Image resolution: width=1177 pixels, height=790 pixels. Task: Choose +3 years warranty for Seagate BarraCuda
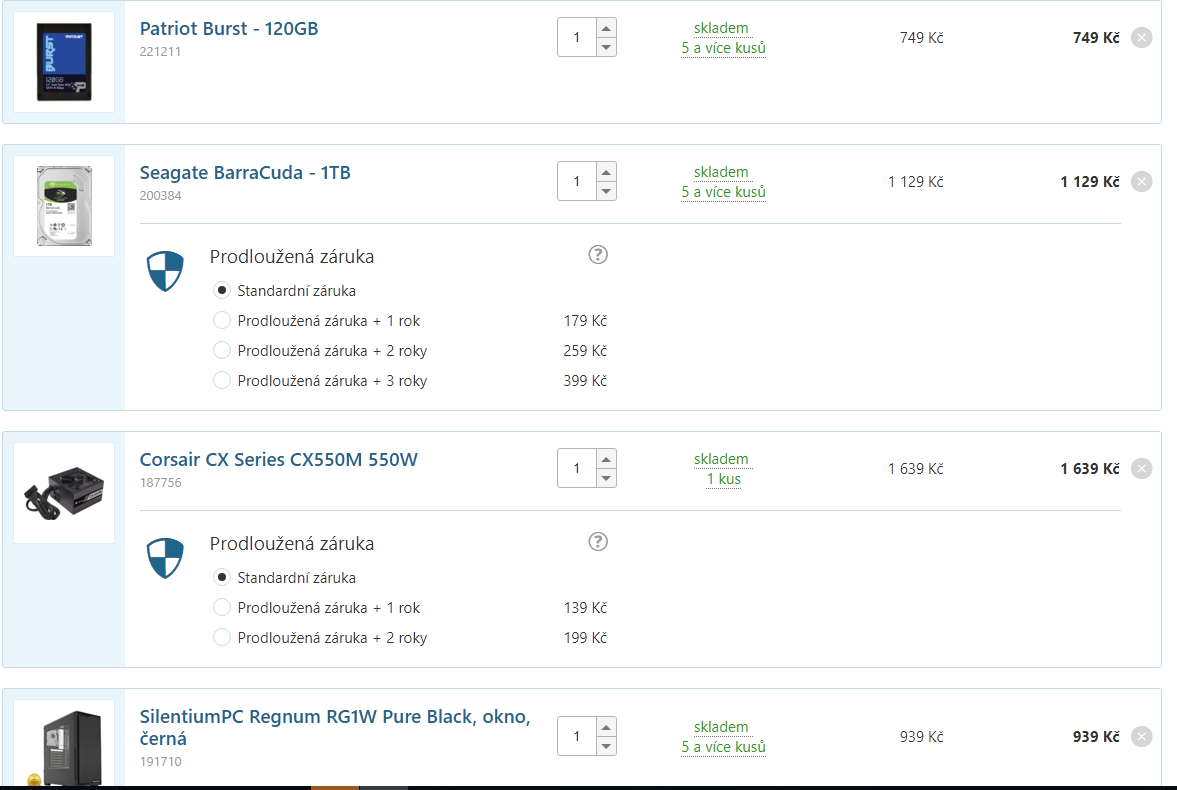click(x=222, y=381)
